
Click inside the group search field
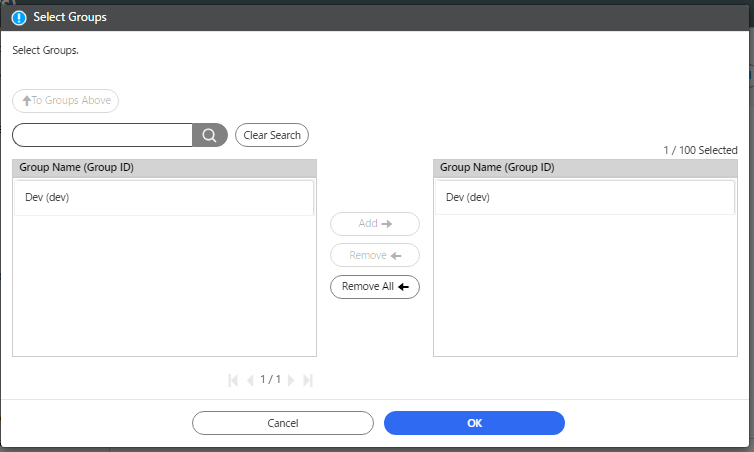coord(102,135)
